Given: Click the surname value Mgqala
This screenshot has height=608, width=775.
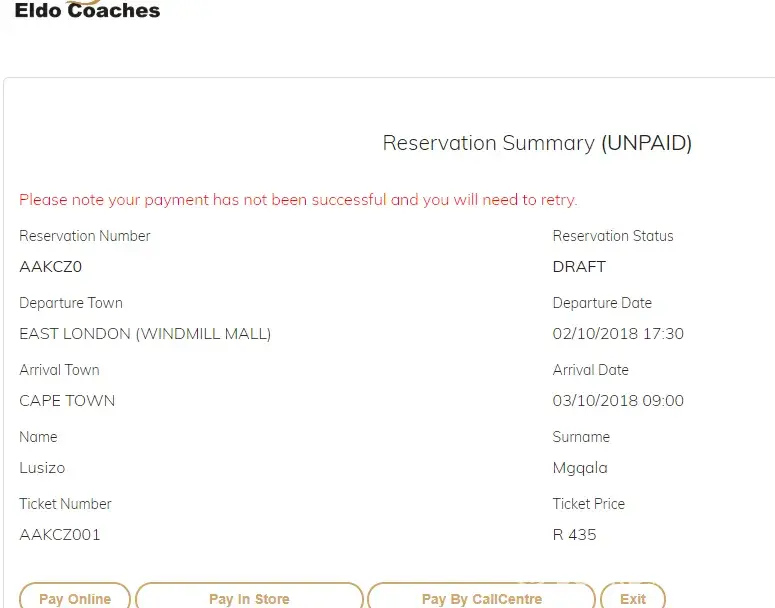Looking at the screenshot, I should [580, 468].
